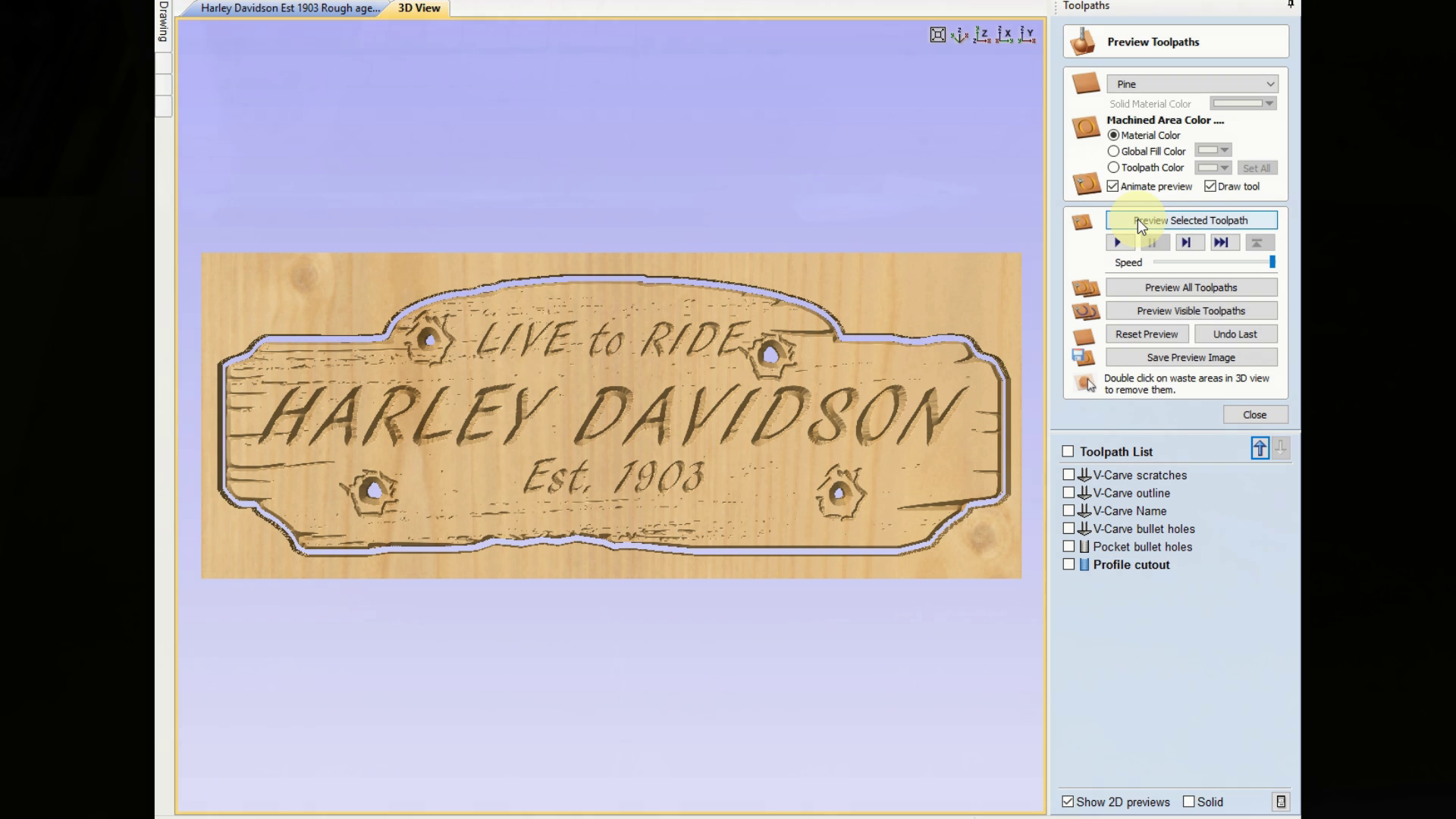
Task: Click the Save Preview Image button
Action: pyautogui.click(x=1191, y=357)
